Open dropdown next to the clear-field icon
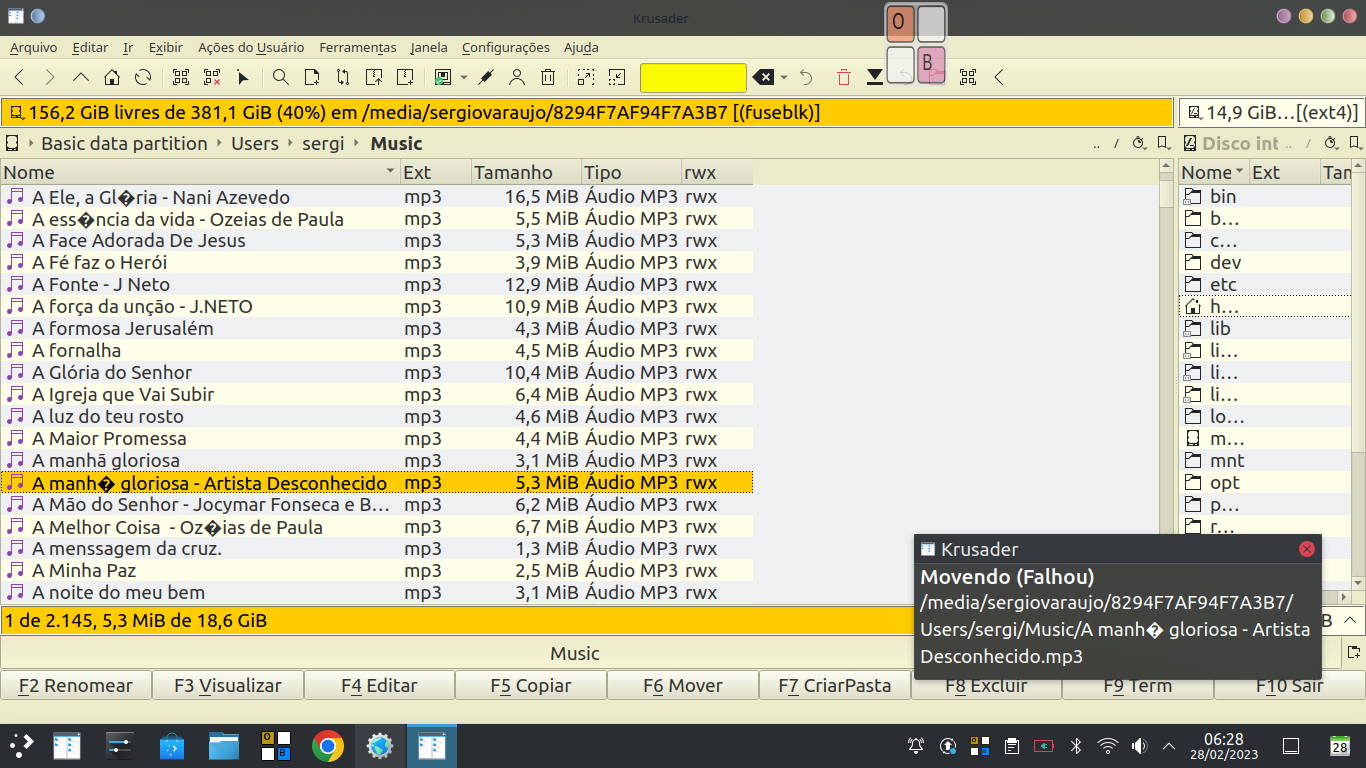The height and width of the screenshot is (768, 1366). click(x=784, y=77)
